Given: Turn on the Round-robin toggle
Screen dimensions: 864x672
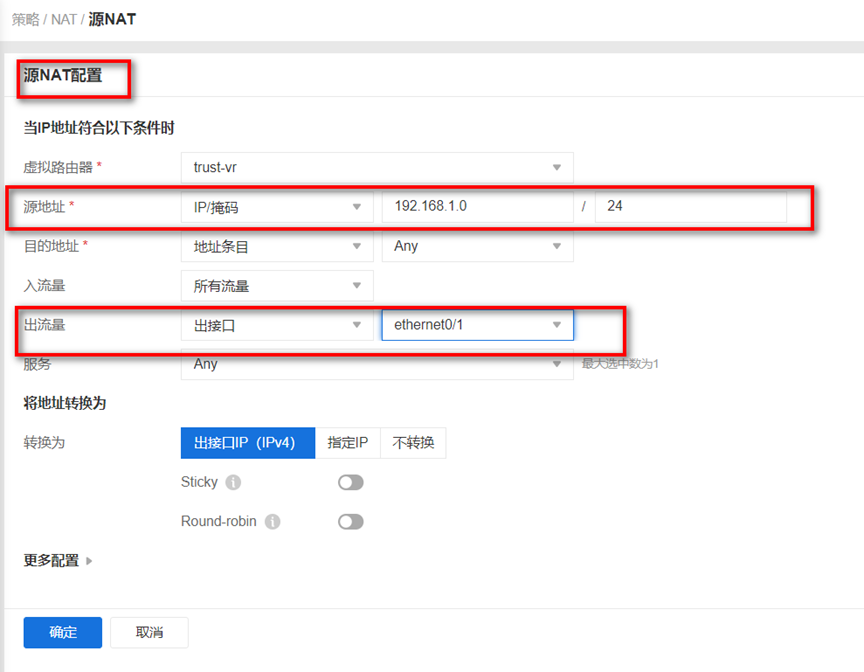Looking at the screenshot, I should [x=350, y=522].
